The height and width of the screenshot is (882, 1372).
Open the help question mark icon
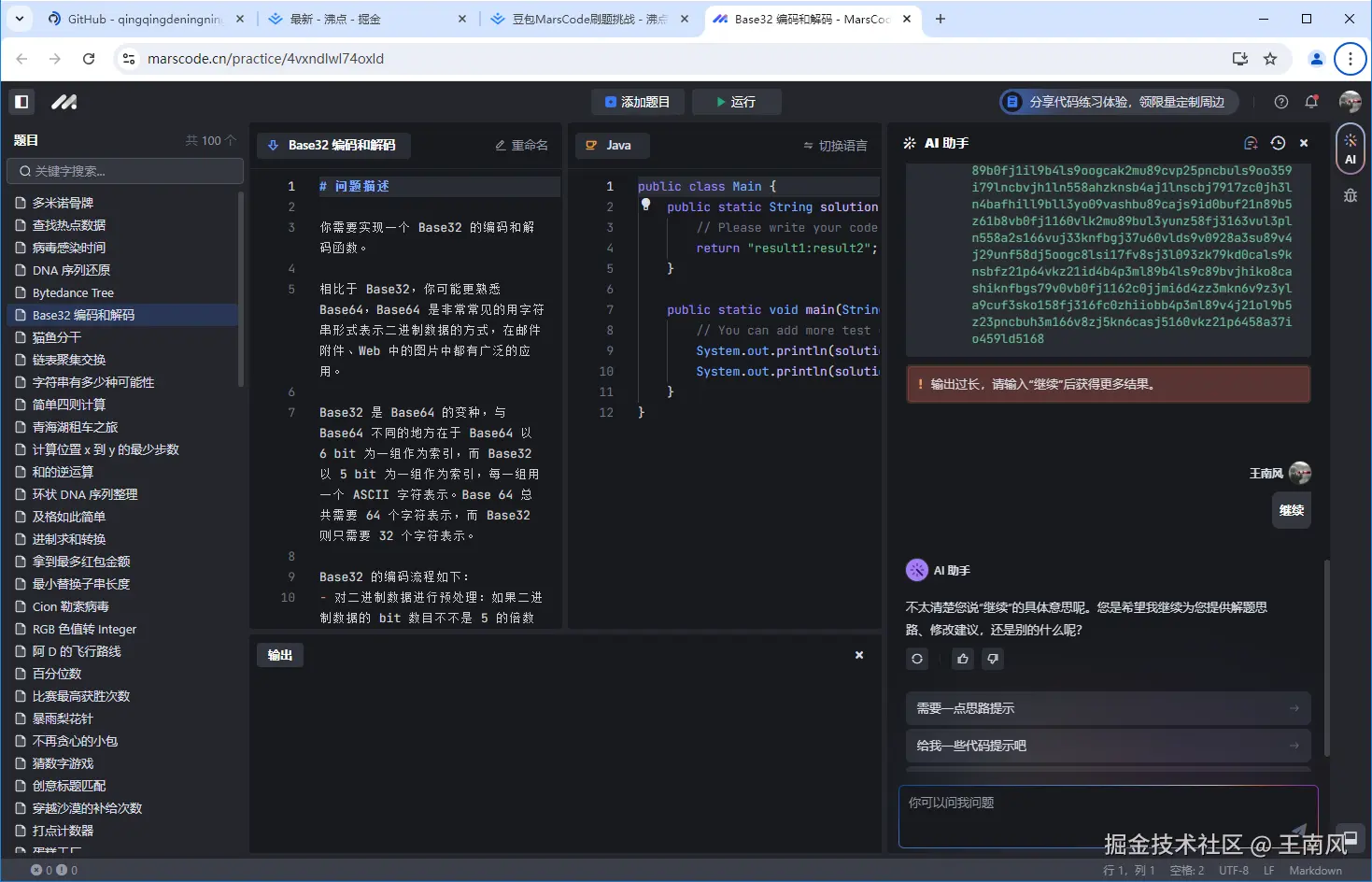(x=1282, y=102)
